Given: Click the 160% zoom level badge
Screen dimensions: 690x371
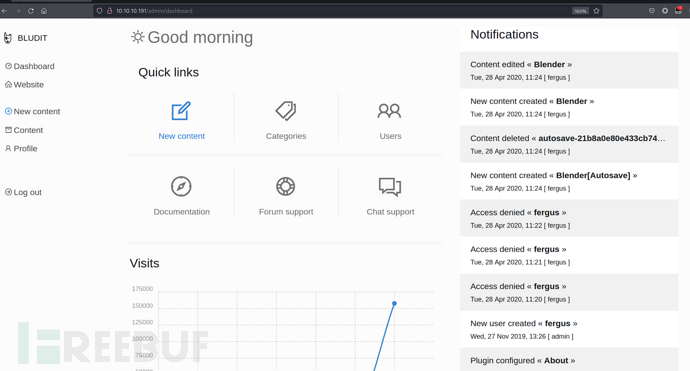Looking at the screenshot, I should coord(580,11).
